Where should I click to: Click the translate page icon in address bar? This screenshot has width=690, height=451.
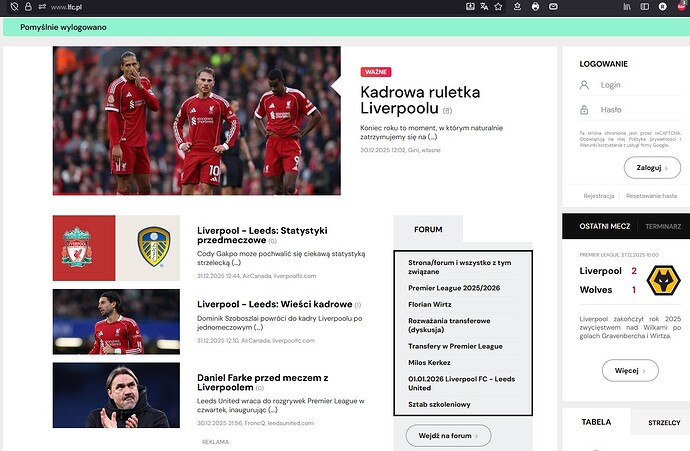[484, 7]
